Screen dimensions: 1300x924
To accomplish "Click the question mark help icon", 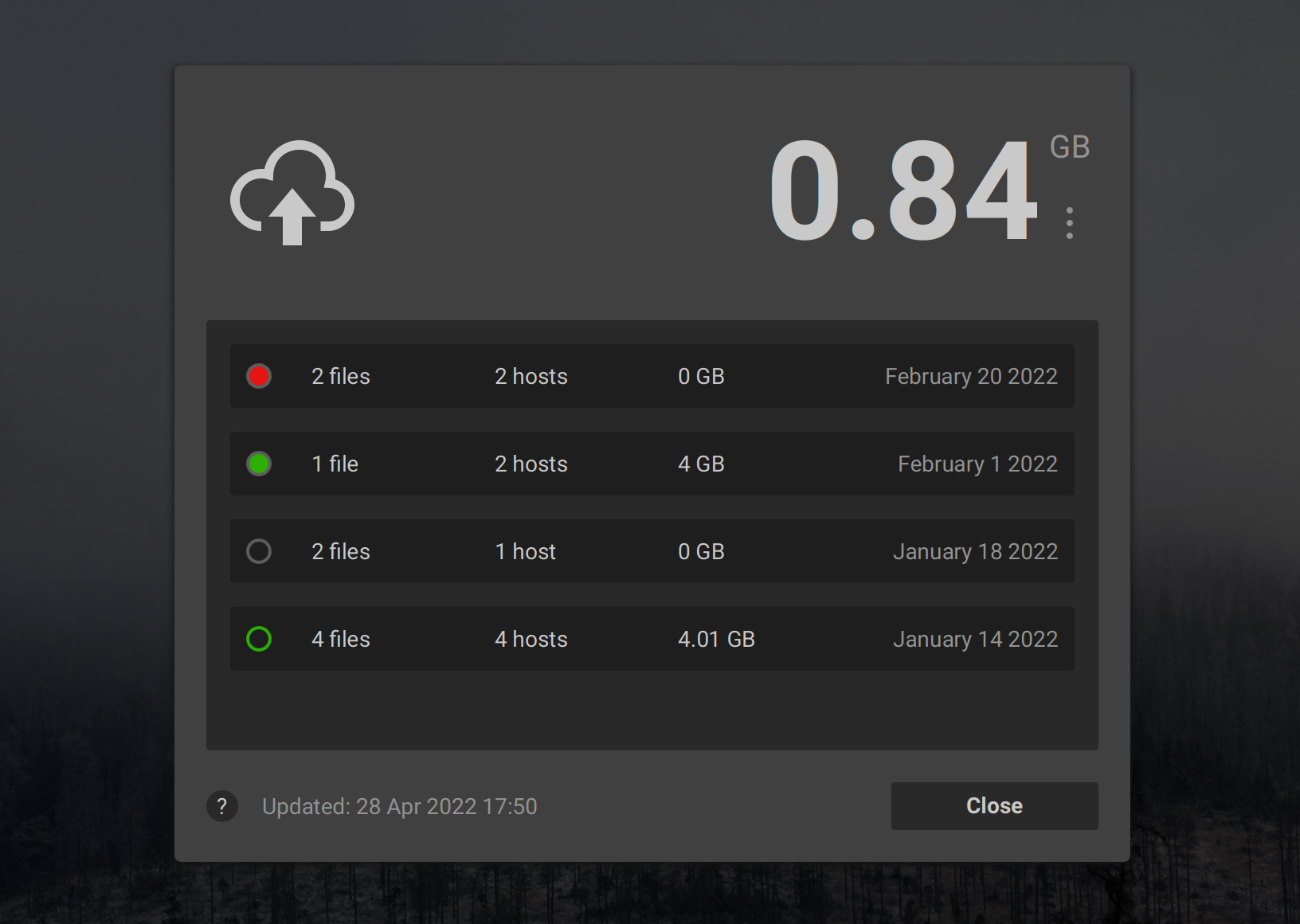I will coord(222,806).
